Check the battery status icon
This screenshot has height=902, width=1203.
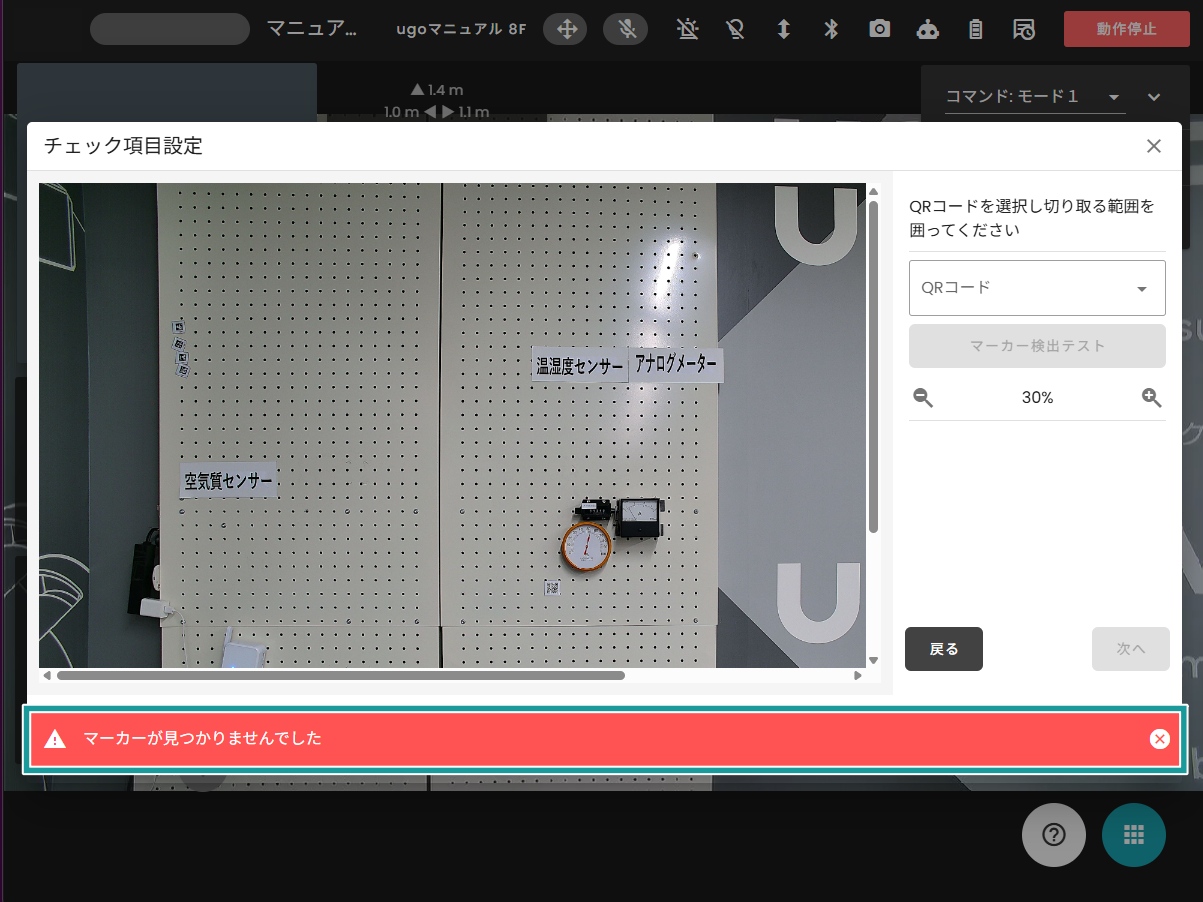tap(975, 29)
